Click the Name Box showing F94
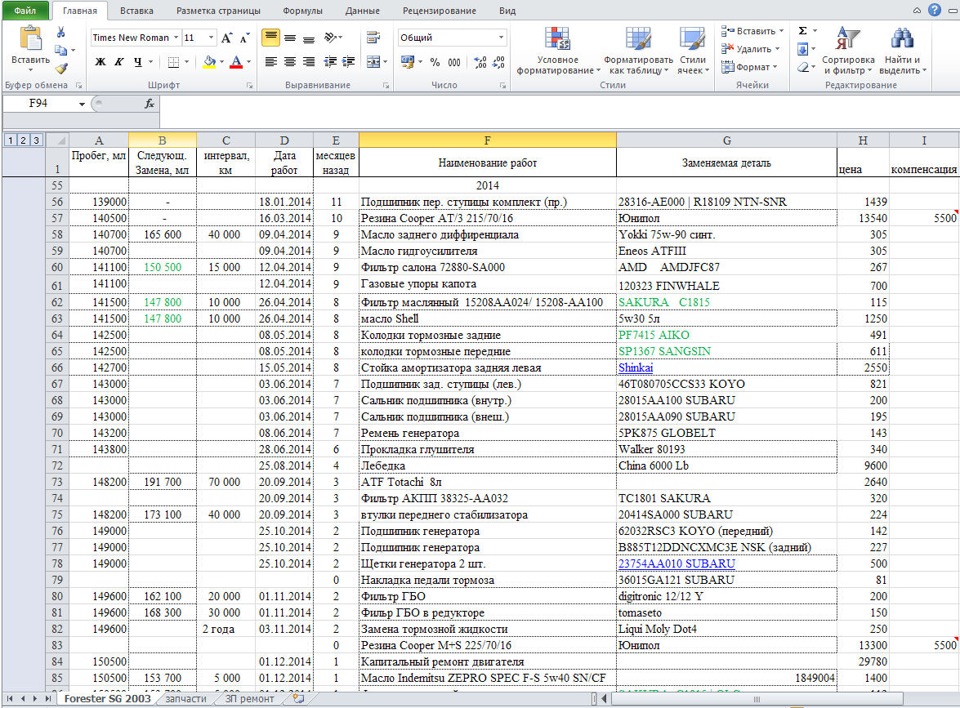Screen dimensions: 960x708 pyautogui.click(x=39, y=104)
